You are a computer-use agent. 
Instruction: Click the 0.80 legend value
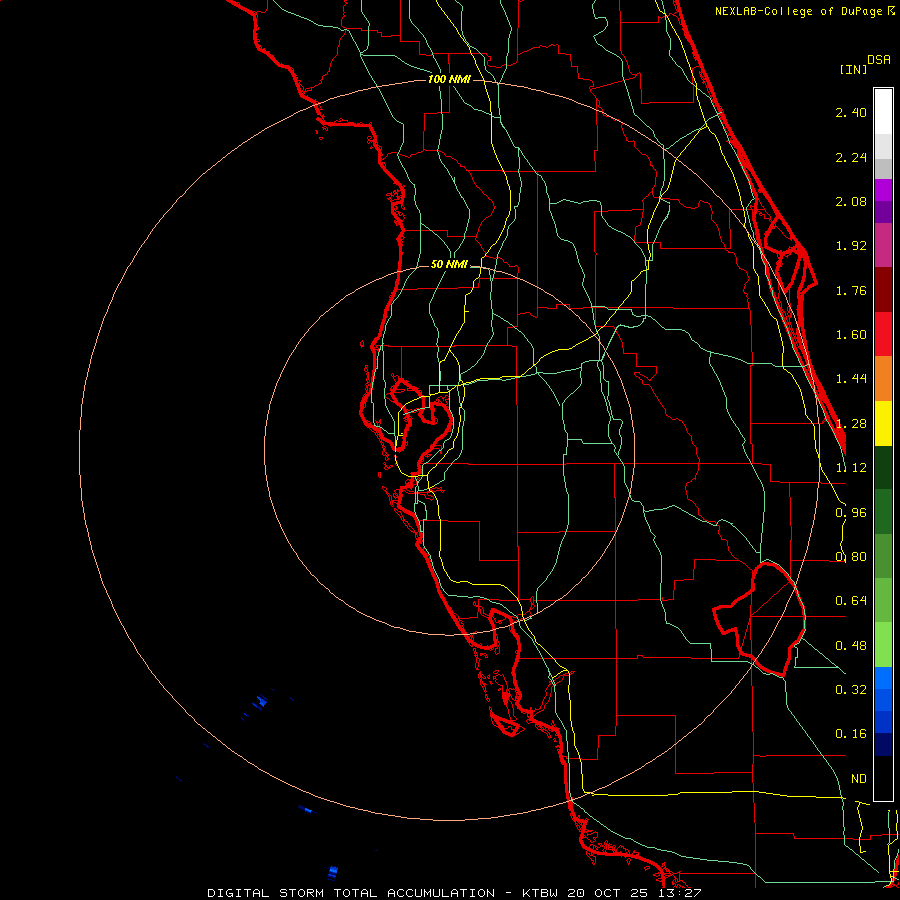tap(851, 557)
